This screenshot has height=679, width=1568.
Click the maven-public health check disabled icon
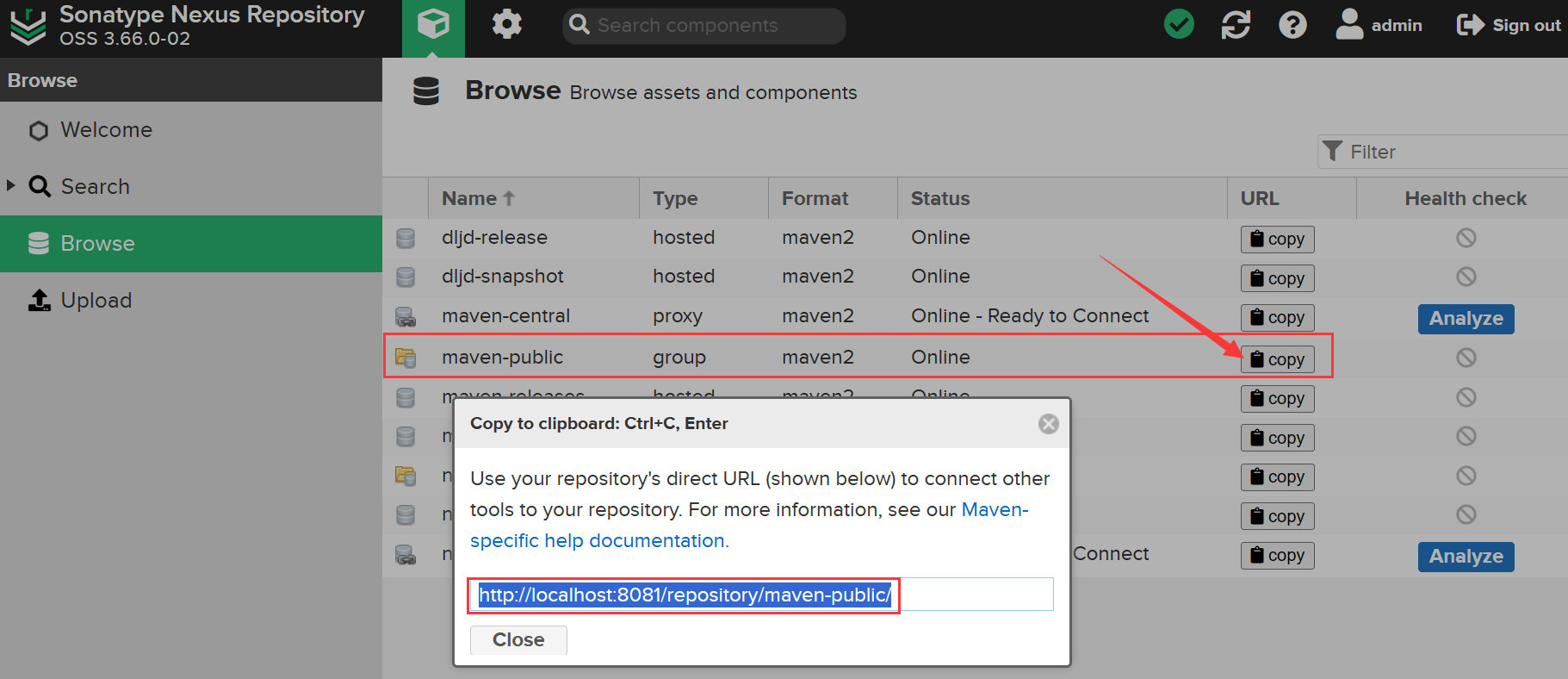coord(1466,358)
